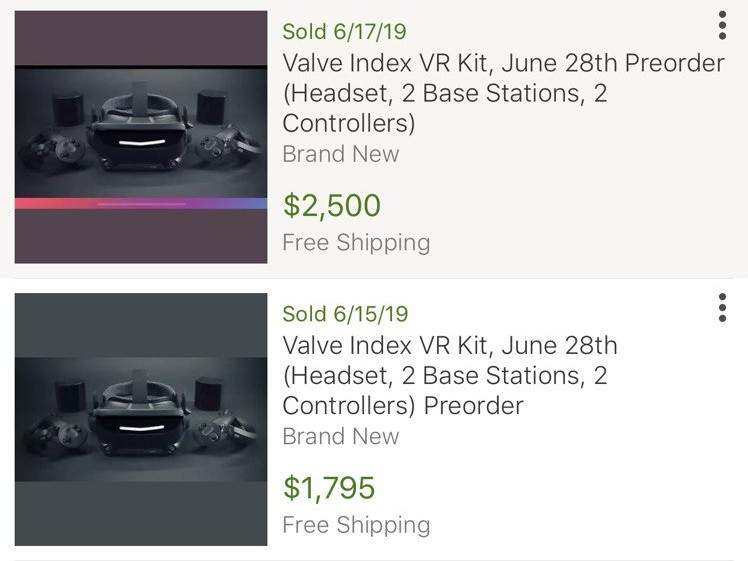
Task: Open options menu for the $2,500 listing
Action: tap(722, 25)
